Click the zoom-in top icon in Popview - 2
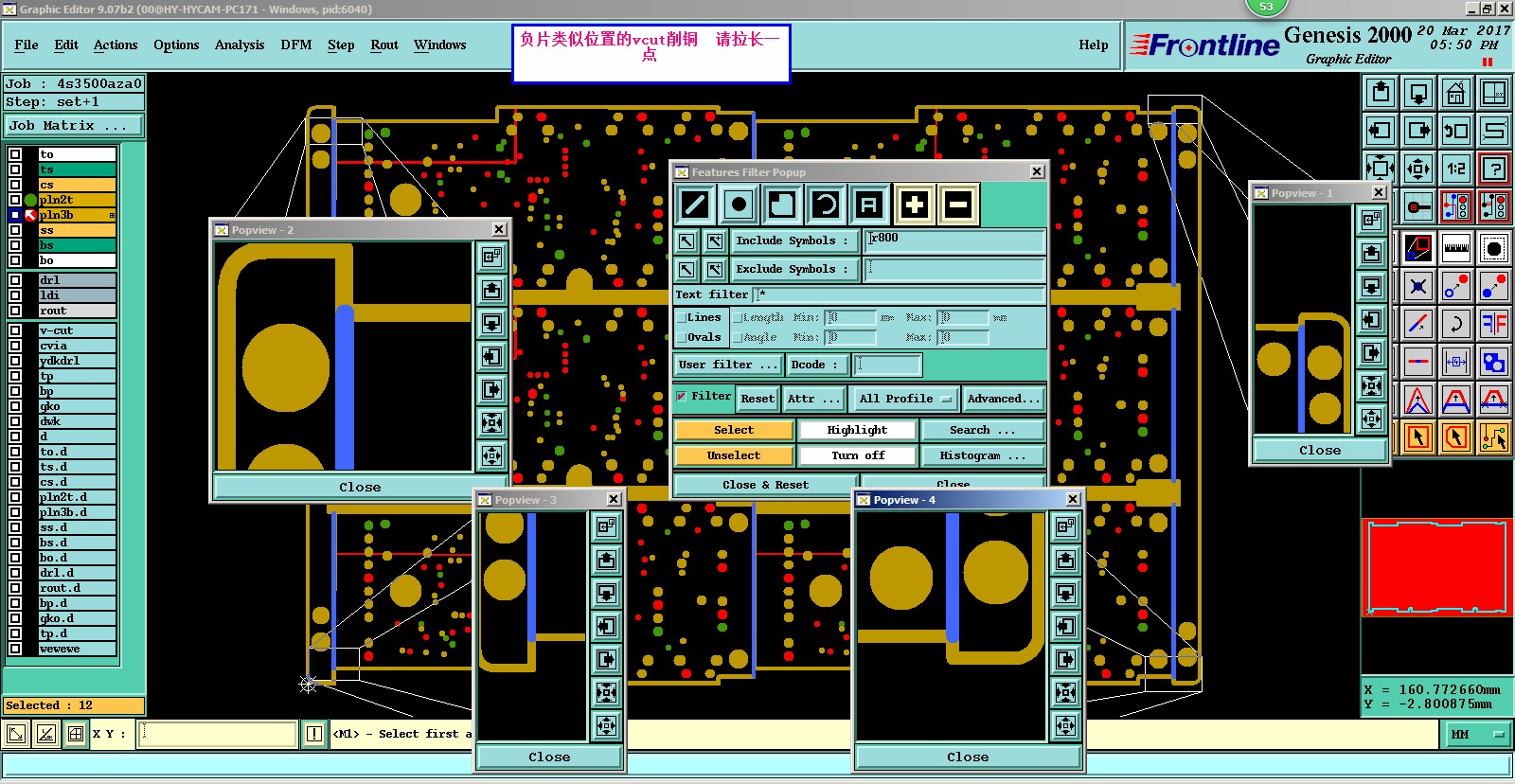 (x=491, y=257)
